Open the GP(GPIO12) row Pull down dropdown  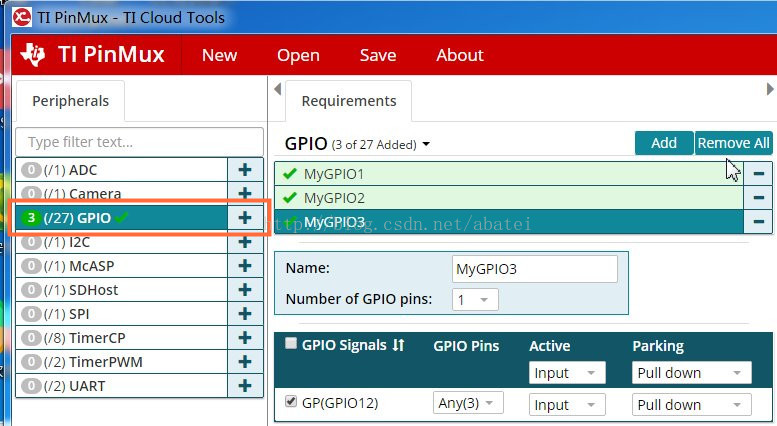pyautogui.click(x=692, y=405)
